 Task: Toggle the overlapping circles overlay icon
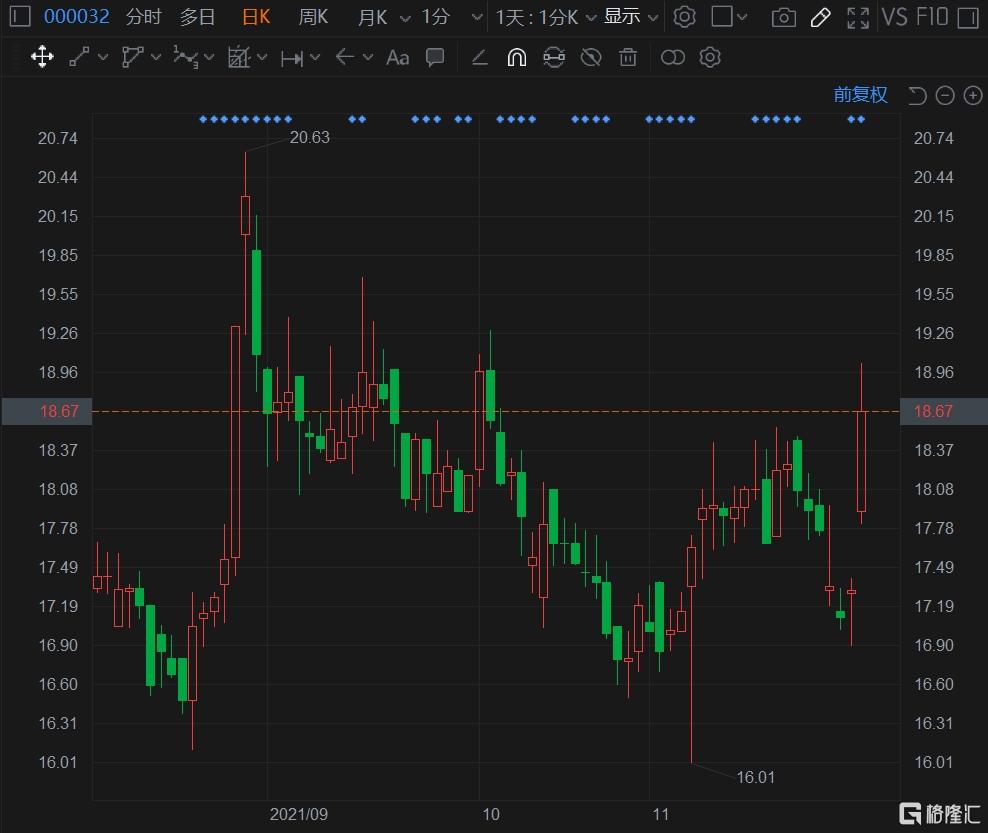pos(672,58)
